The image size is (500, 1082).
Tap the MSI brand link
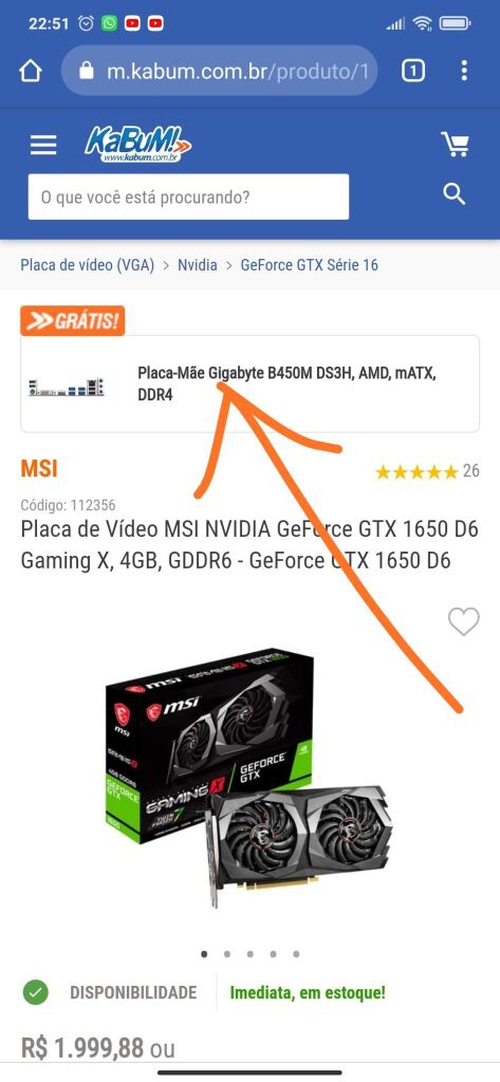pos(39,469)
